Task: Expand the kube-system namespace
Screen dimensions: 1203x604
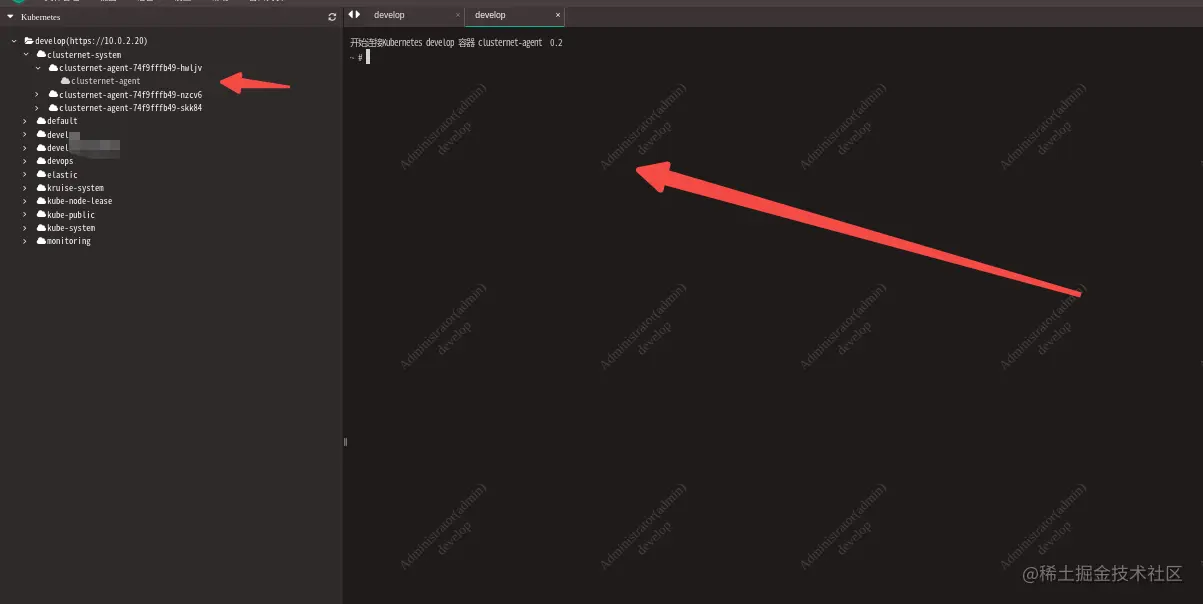Action: [x=26, y=228]
